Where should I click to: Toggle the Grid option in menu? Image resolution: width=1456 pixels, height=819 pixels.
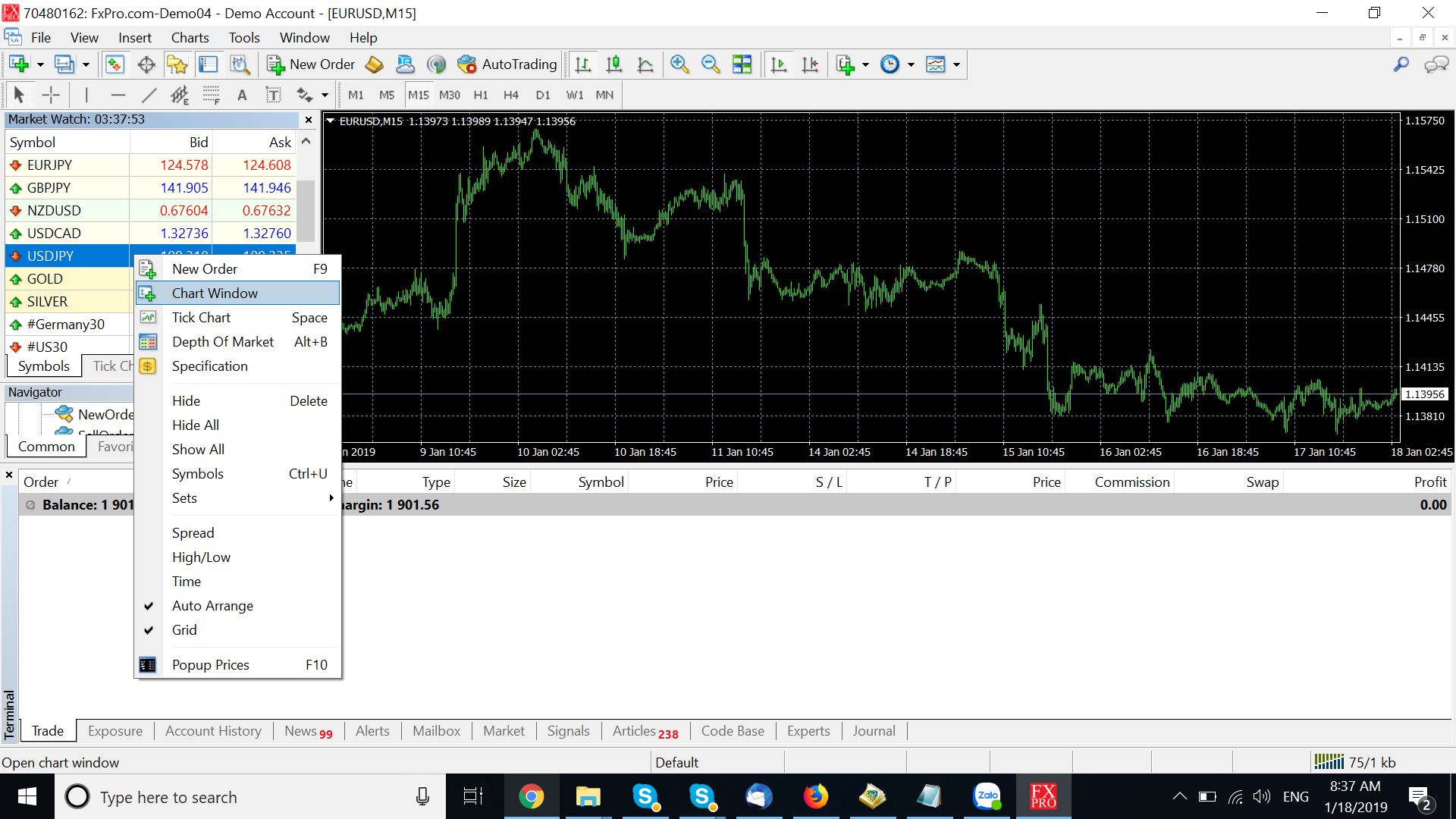[184, 629]
